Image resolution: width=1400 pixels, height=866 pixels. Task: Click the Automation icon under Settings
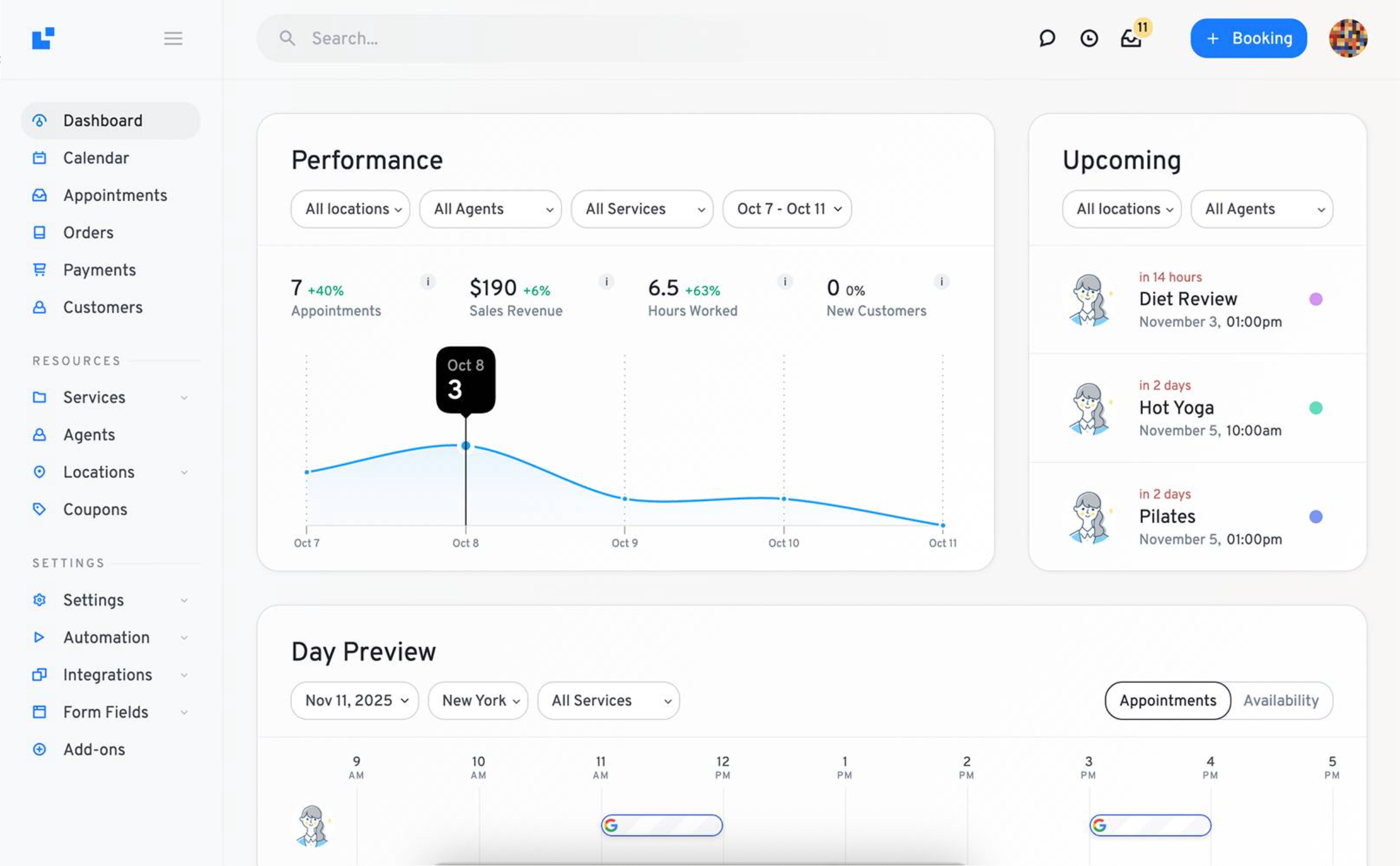(x=39, y=637)
